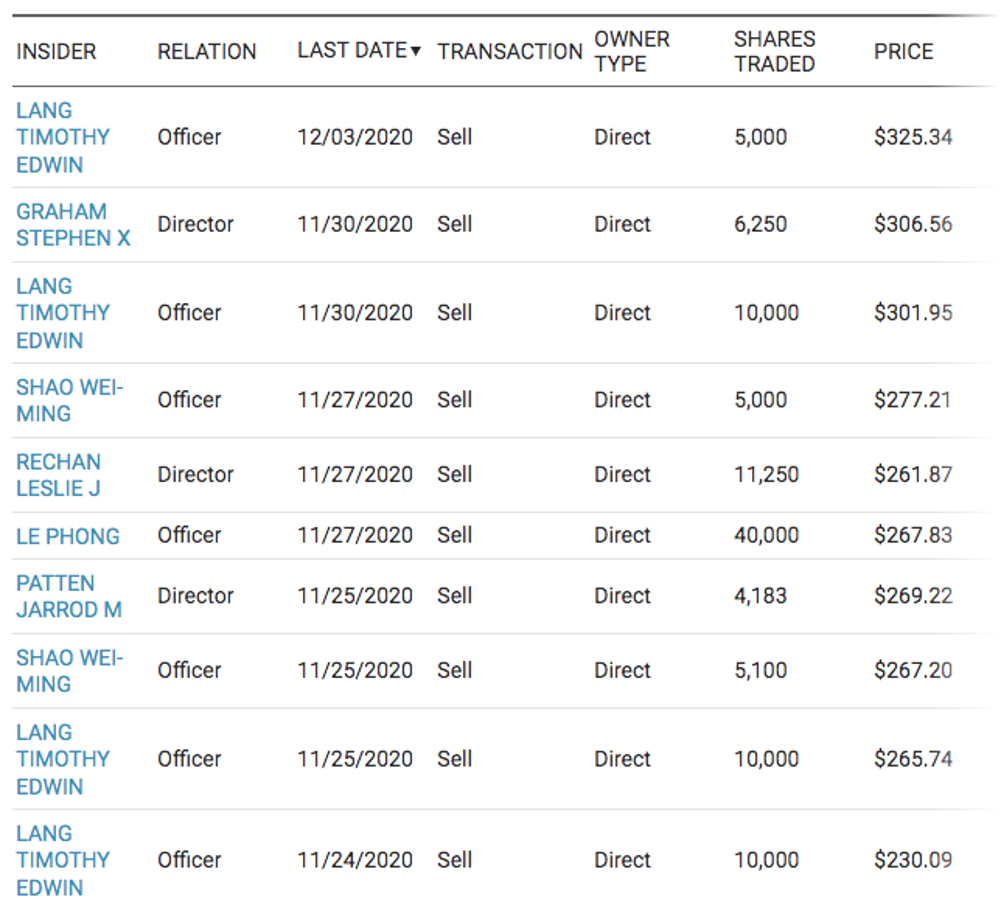
Task: Open LANG TIMOTHY EDWIN link dated 12/03/2020
Action: point(63,137)
